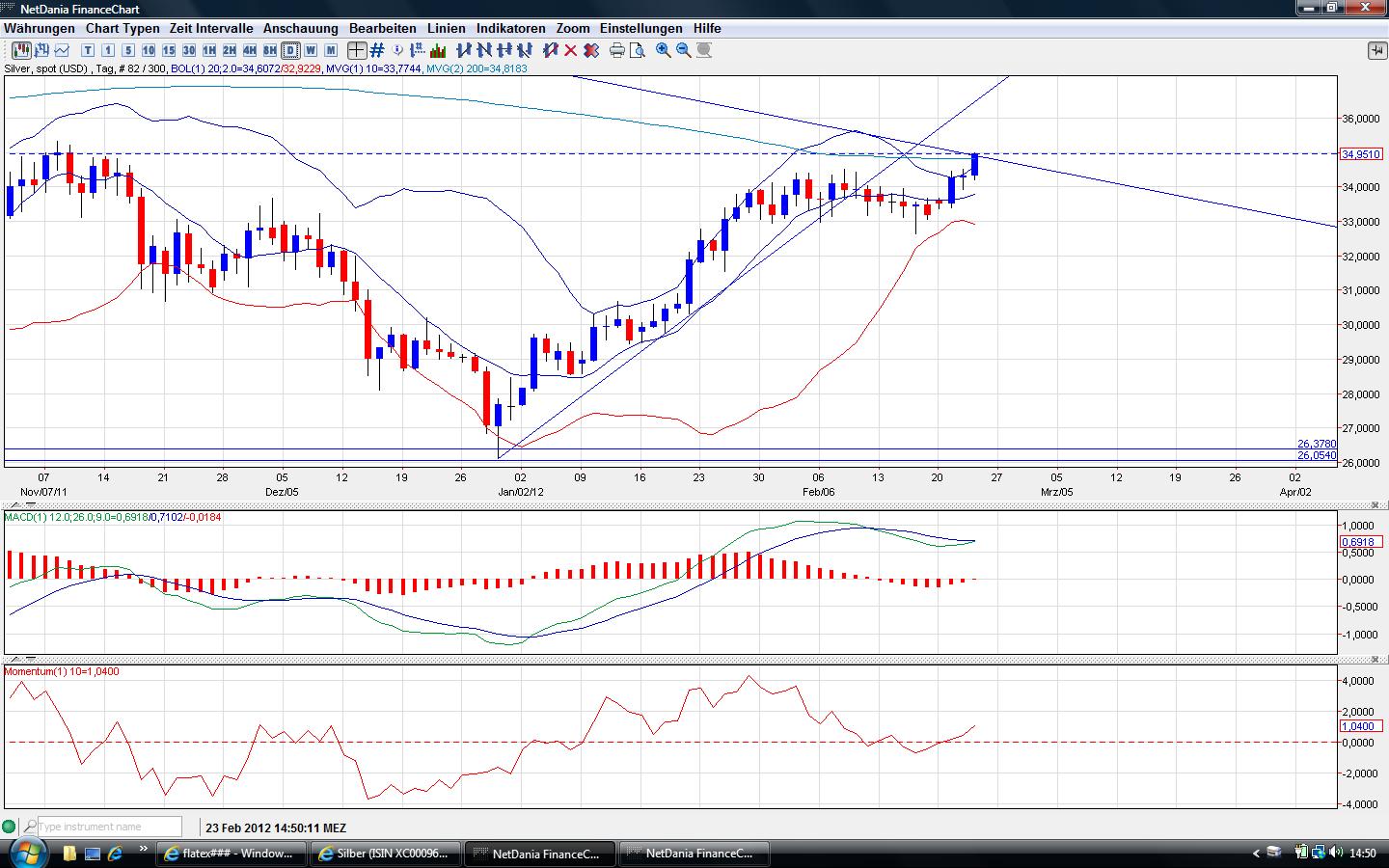Open the Indikatoren menu
1389x868 pixels.
(x=510, y=28)
